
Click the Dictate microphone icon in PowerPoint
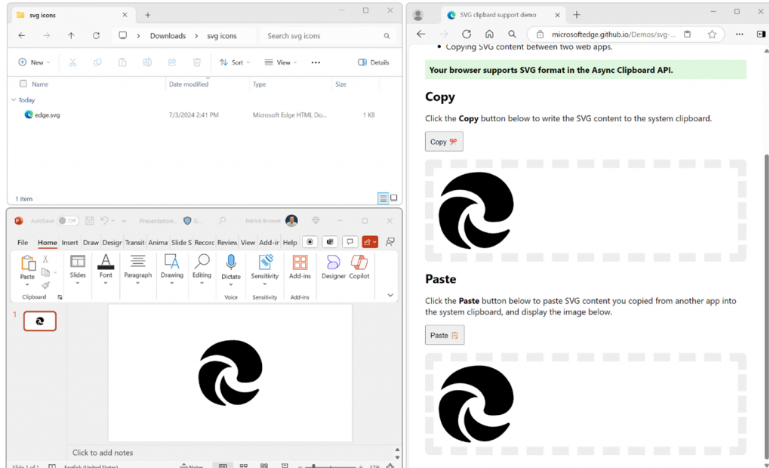point(231,262)
